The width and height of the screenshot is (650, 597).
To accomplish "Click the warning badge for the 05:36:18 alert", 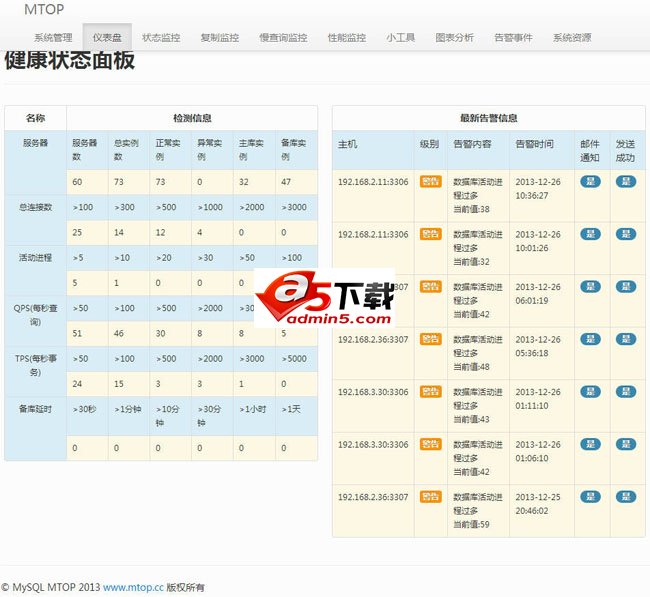I will [x=431, y=339].
